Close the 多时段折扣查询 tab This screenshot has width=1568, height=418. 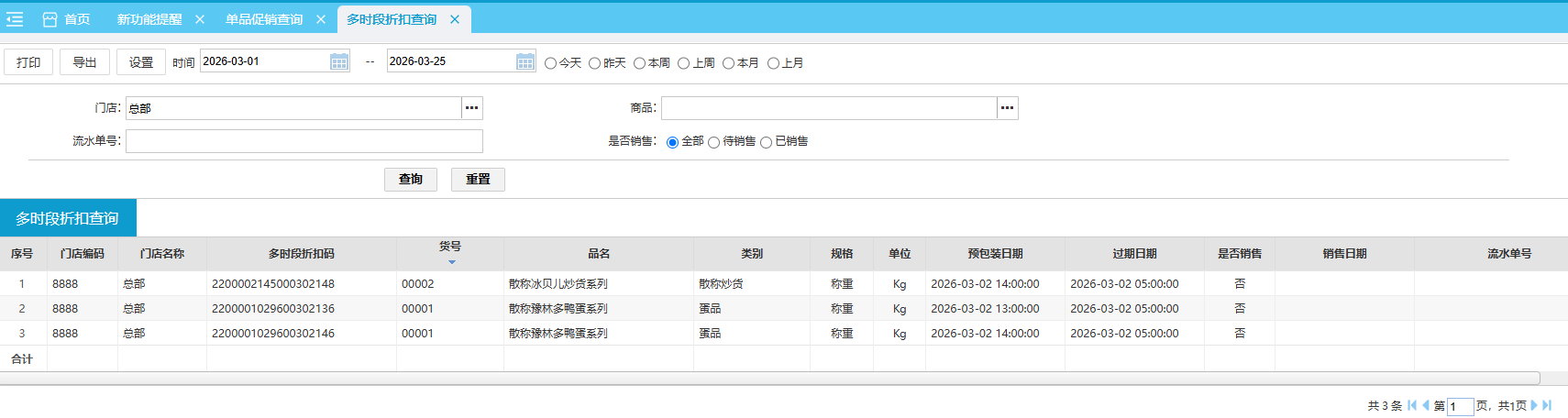pyautogui.click(x=455, y=19)
